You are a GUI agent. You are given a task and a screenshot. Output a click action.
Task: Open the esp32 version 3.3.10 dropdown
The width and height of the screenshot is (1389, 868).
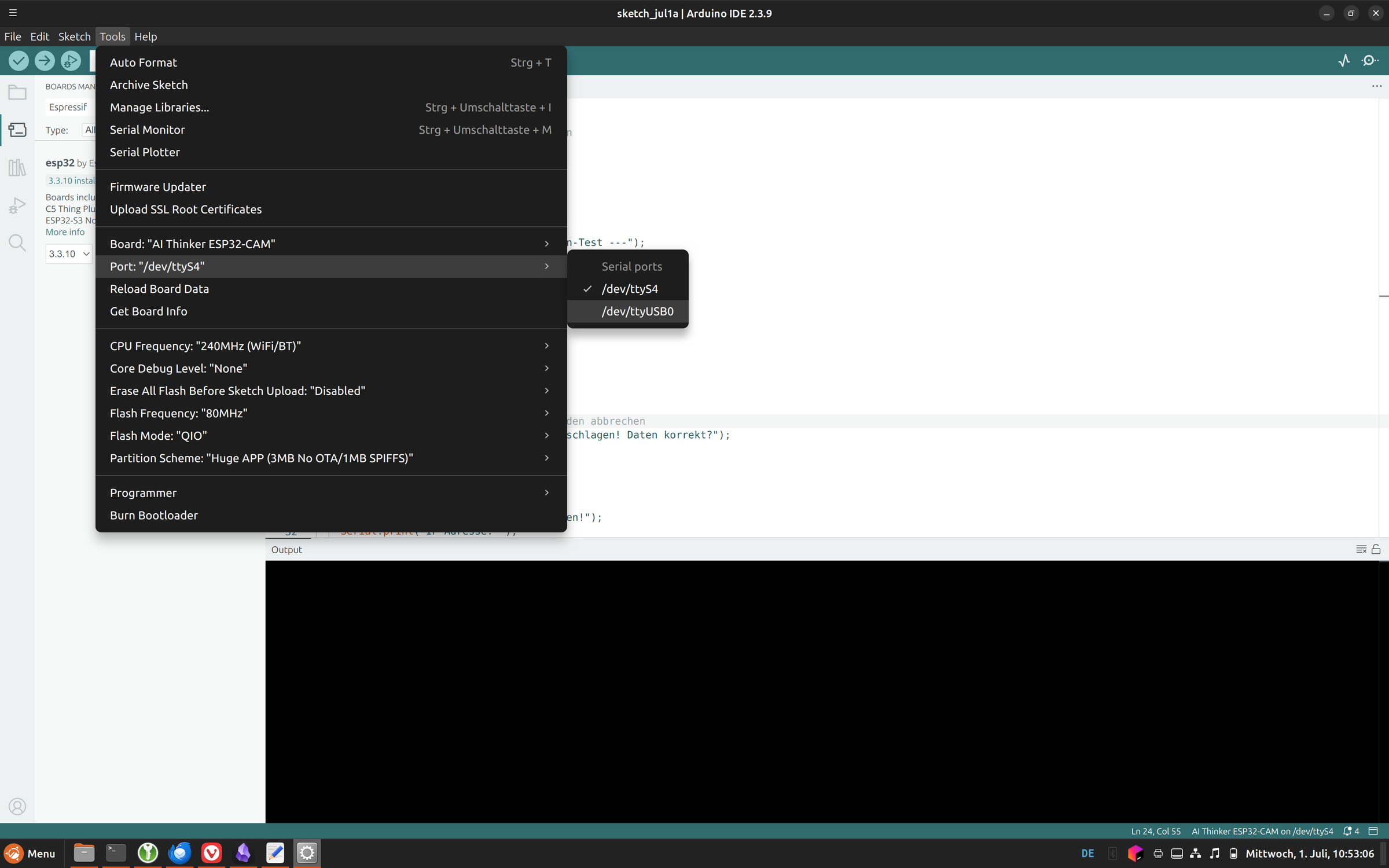(x=68, y=253)
